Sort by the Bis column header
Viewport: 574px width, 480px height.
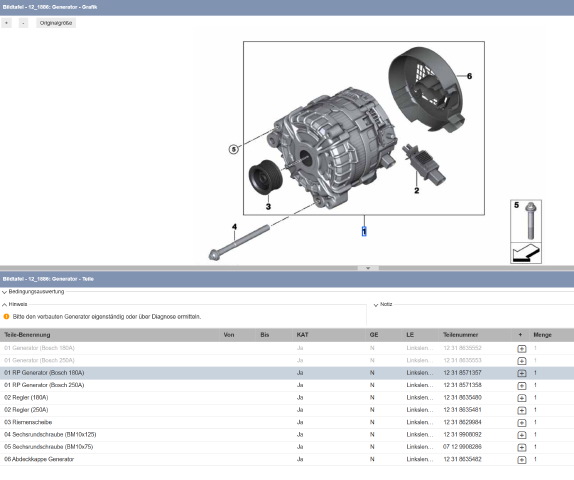[x=265, y=335]
